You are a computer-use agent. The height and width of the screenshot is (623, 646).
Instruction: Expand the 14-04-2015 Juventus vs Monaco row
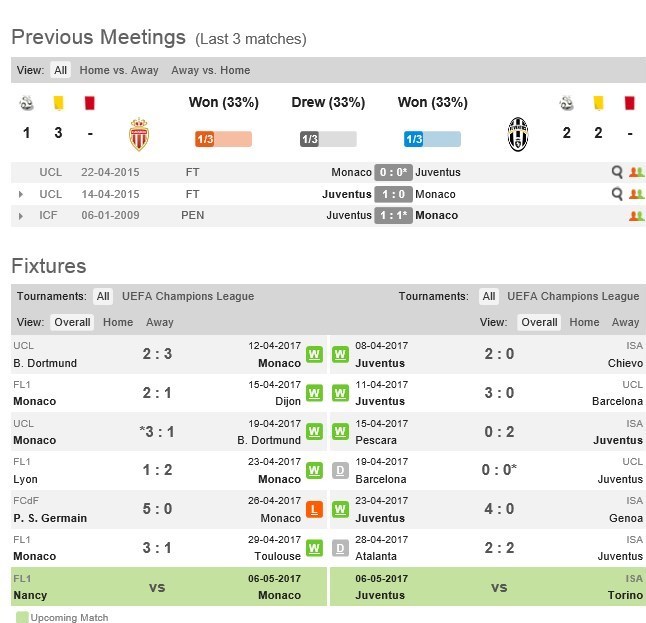[x=21, y=194]
